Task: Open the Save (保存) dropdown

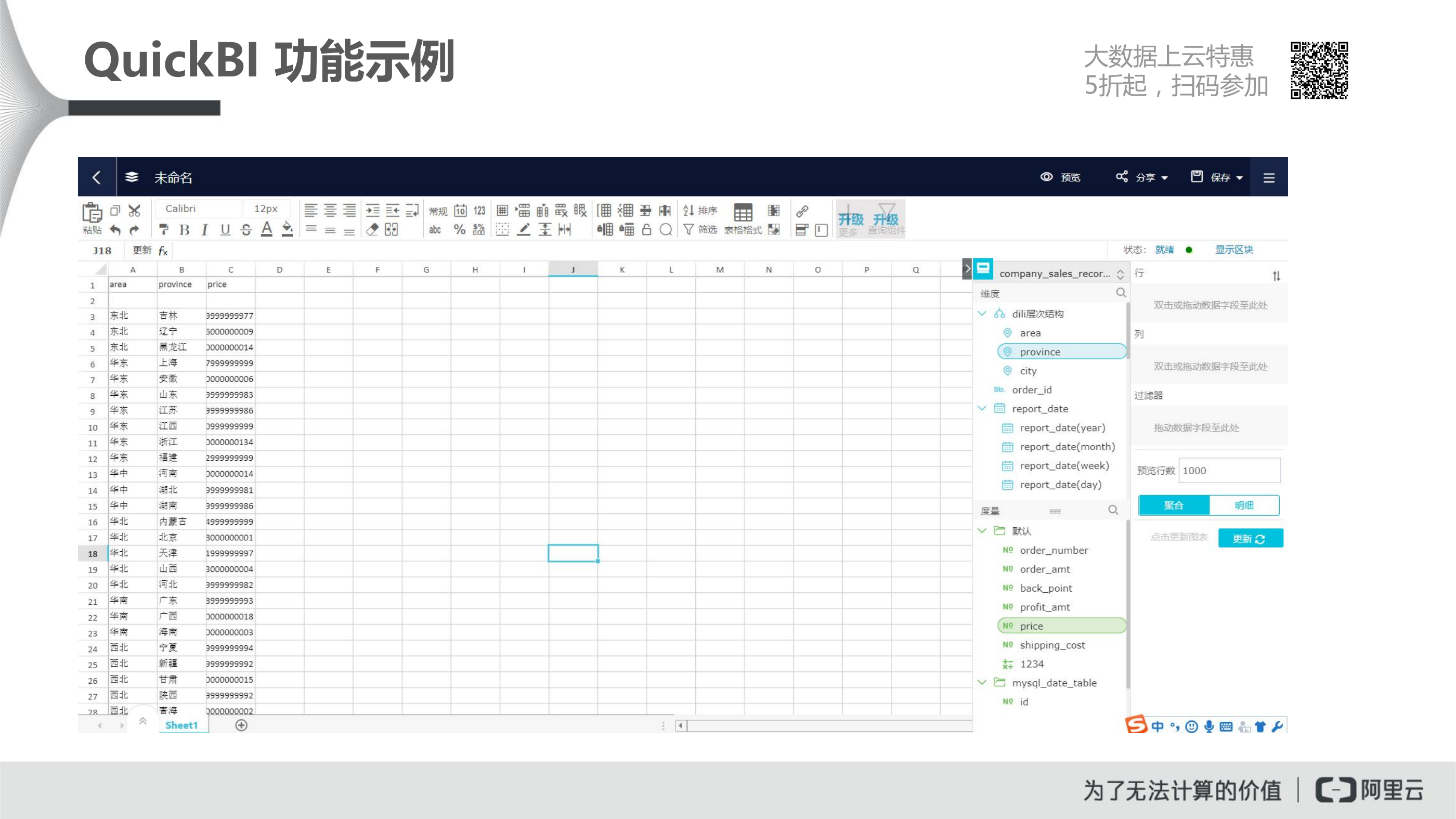Action: pos(1217,177)
